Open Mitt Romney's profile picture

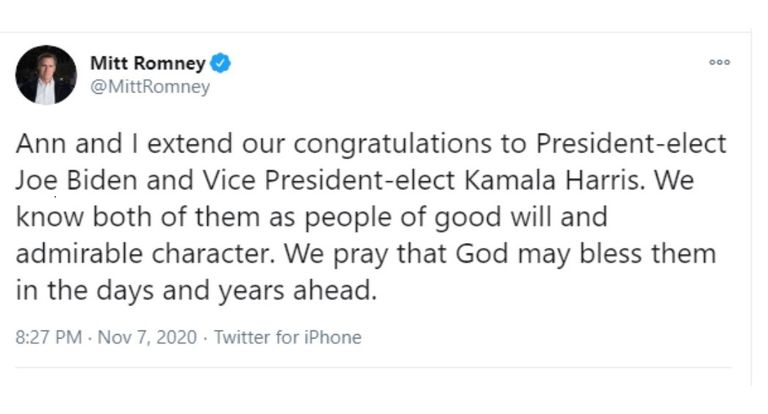point(46,75)
